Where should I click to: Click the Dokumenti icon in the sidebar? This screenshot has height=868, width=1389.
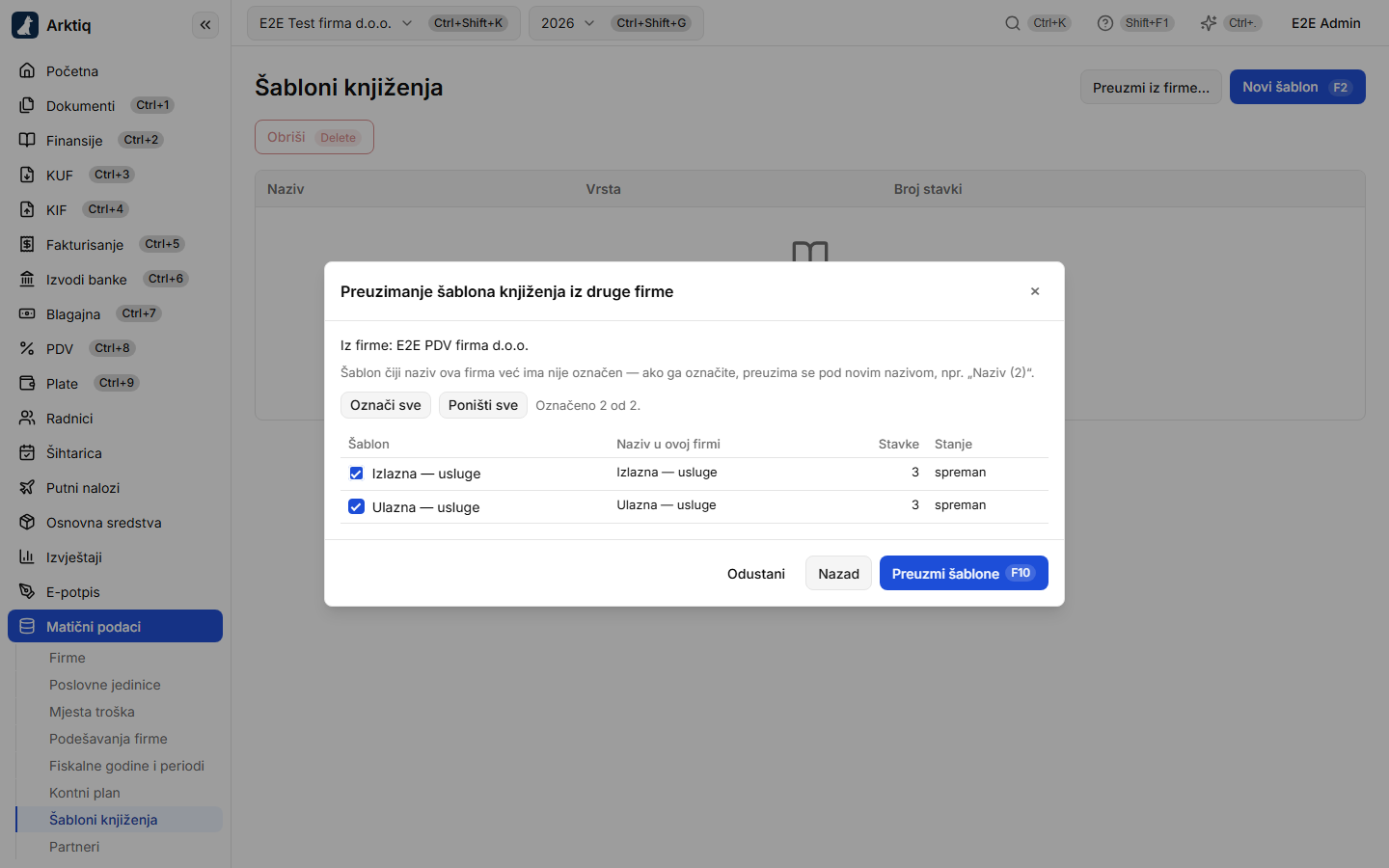pos(27,105)
